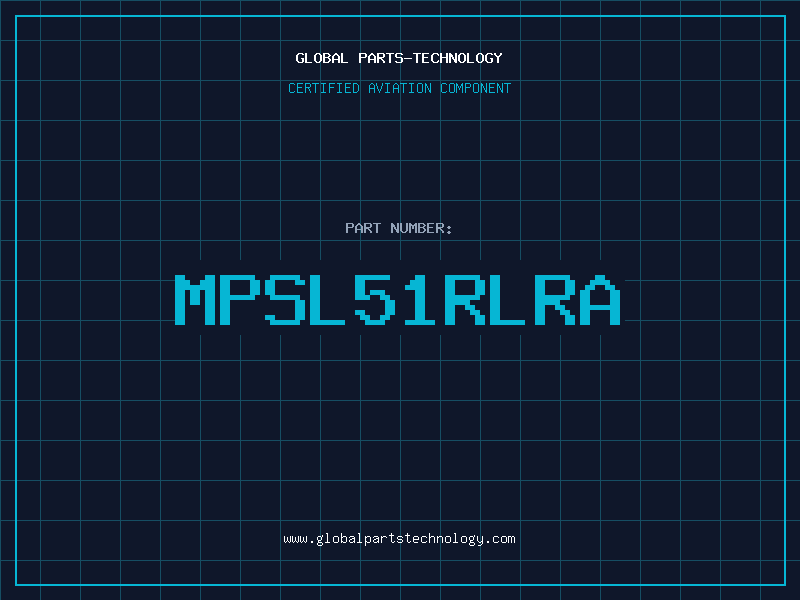
Task: Click the letter M in the part number
Action: point(195,299)
